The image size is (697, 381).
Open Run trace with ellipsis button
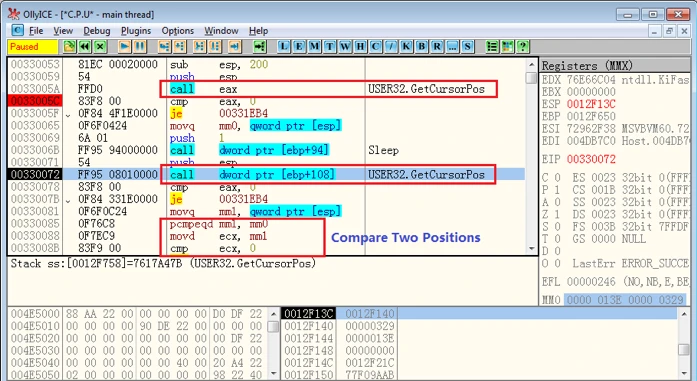(453, 47)
